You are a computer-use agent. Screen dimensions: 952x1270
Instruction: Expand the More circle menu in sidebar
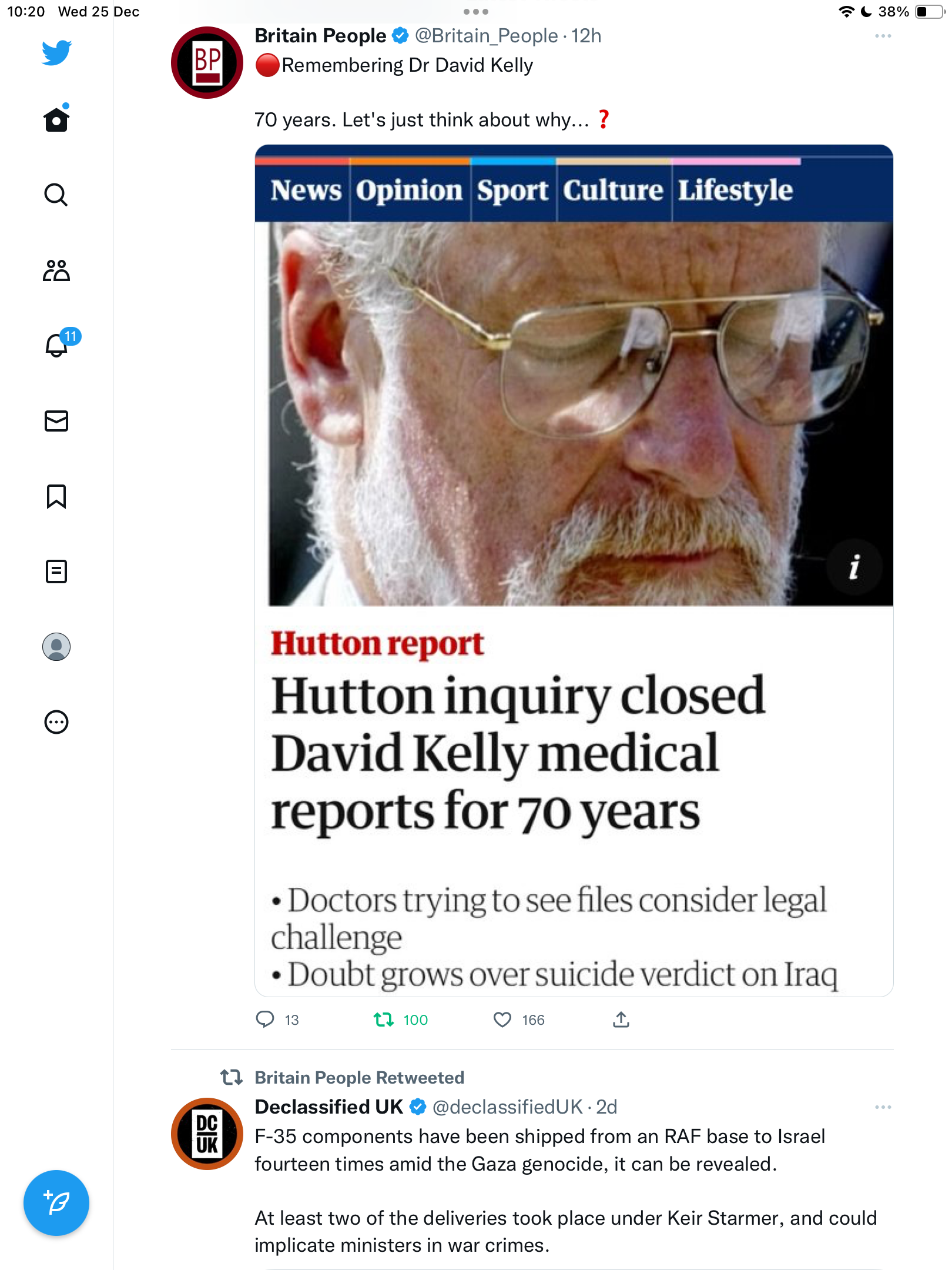56,722
